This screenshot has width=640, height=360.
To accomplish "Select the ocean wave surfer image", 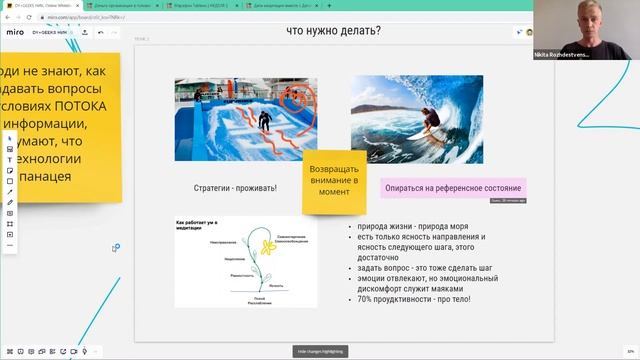I will (x=417, y=119).
